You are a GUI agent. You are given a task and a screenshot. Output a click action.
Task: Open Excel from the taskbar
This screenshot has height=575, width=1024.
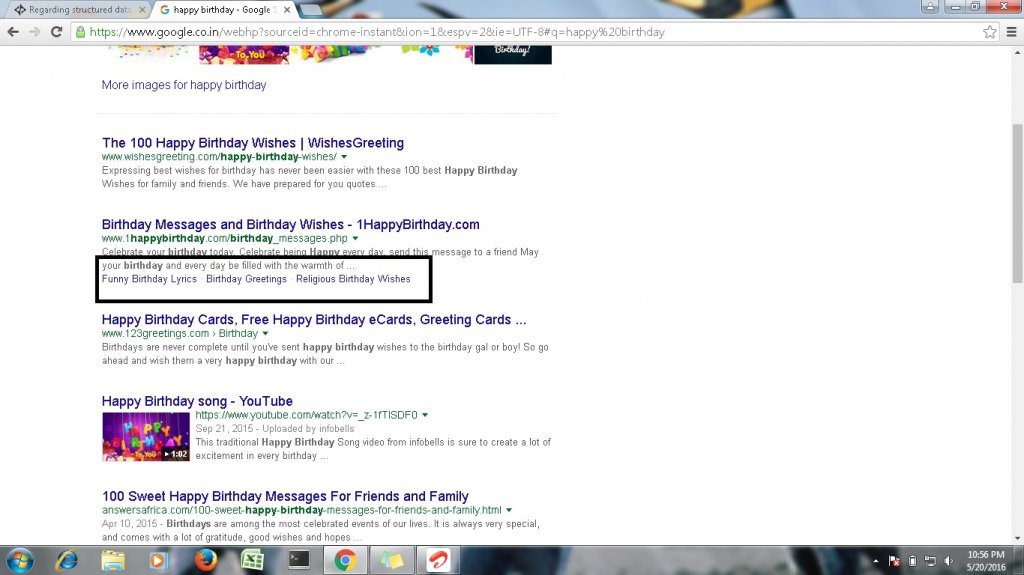pyautogui.click(x=252, y=561)
